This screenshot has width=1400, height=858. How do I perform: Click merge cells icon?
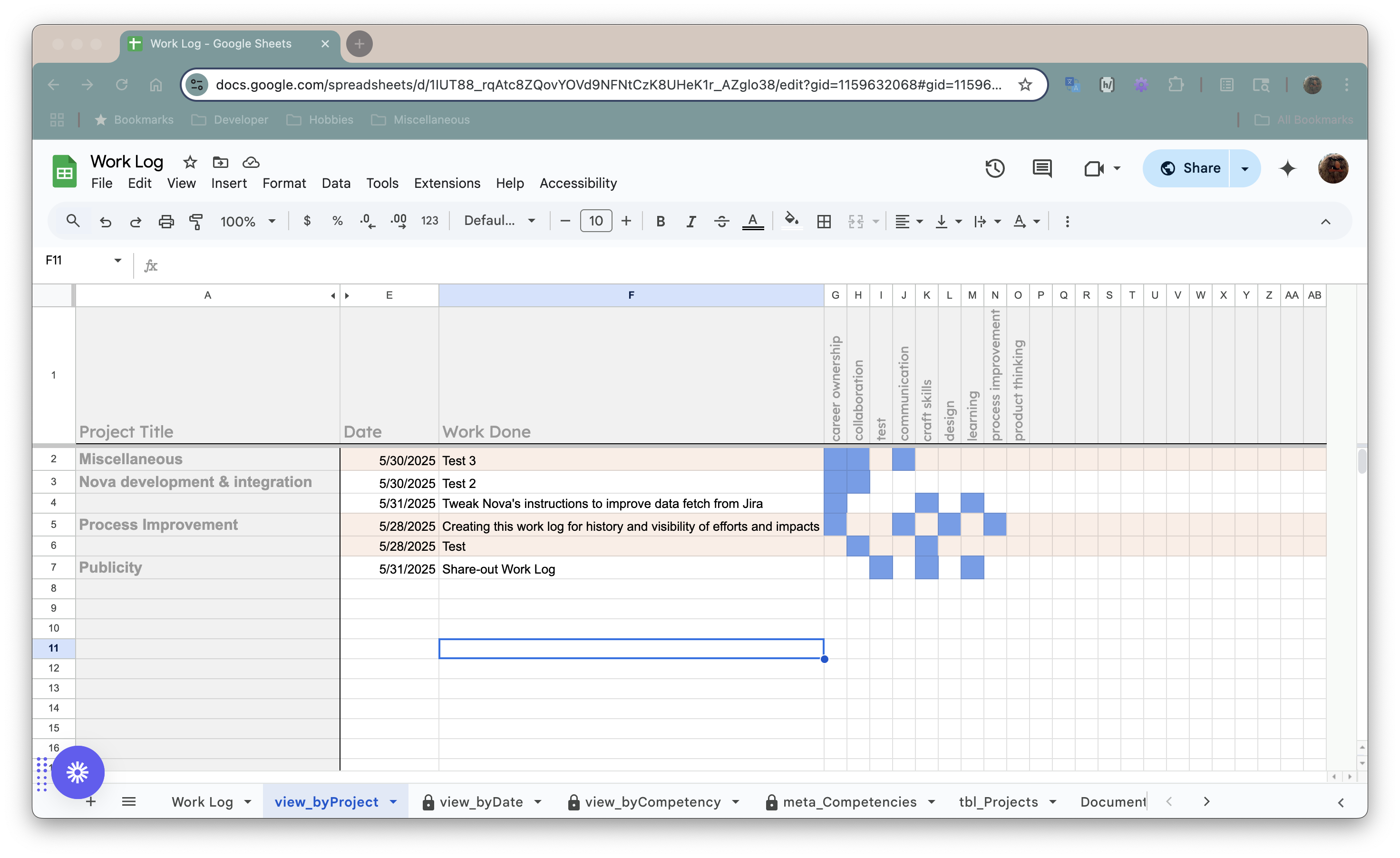tap(856, 221)
